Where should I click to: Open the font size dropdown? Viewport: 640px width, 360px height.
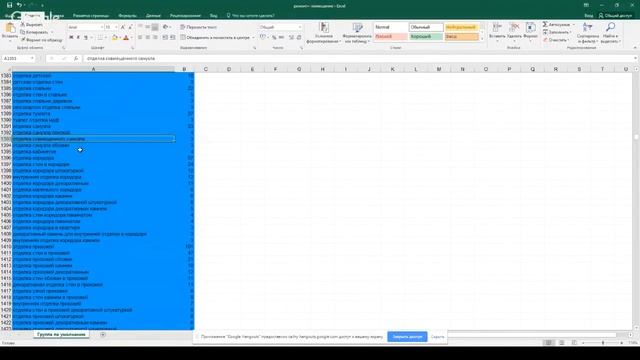coord(116,27)
